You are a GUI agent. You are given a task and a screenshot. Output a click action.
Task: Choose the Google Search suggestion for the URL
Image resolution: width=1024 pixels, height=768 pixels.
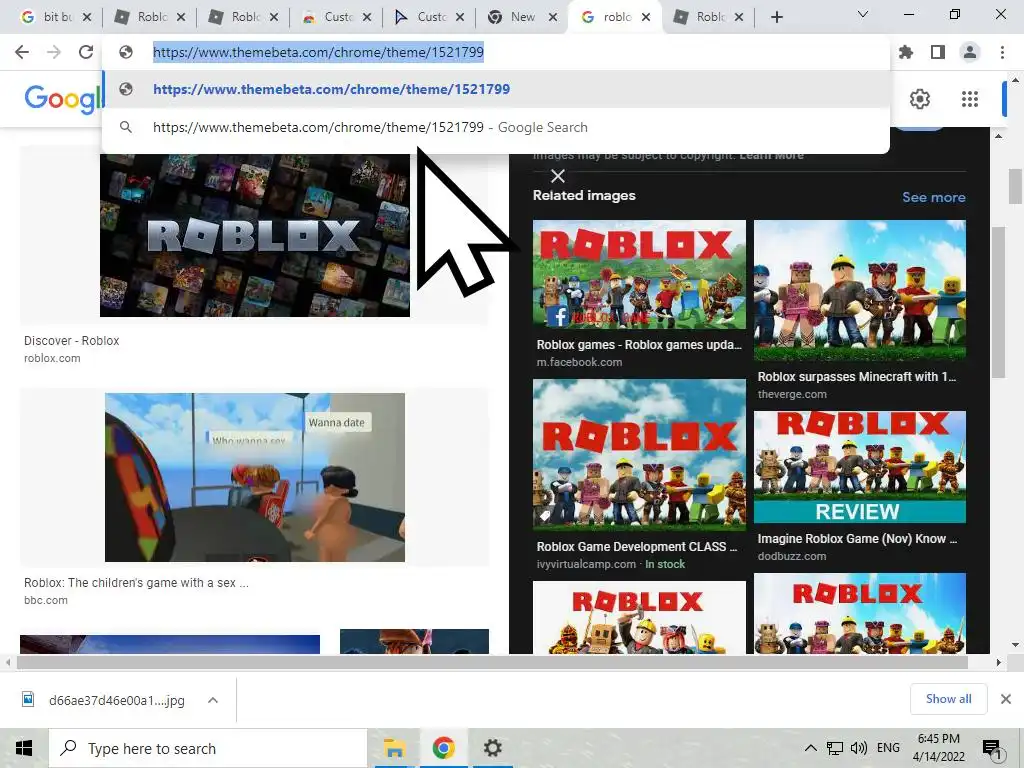point(496,127)
